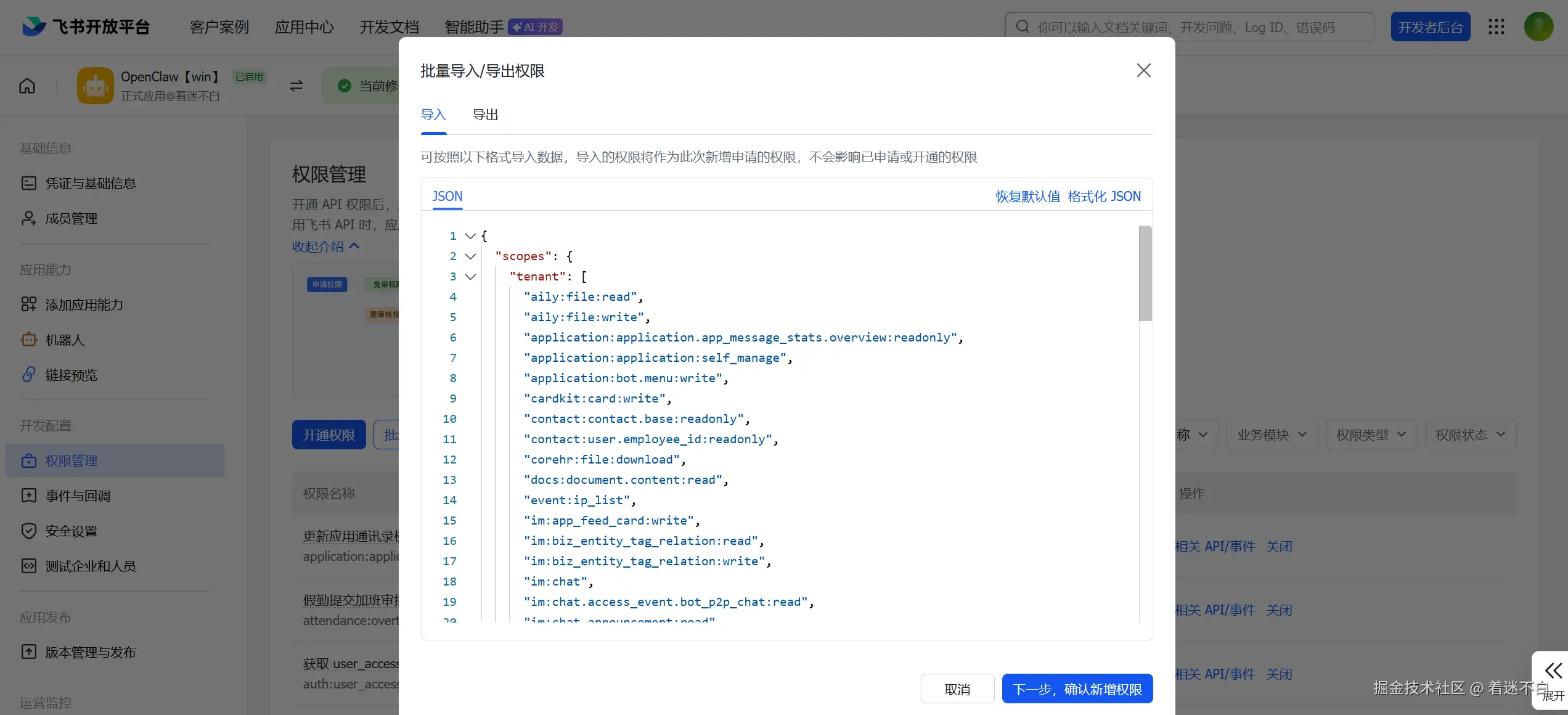The height and width of the screenshot is (715, 1568).
Task: Open 安全设置 in the sidebar
Action: coord(71,531)
